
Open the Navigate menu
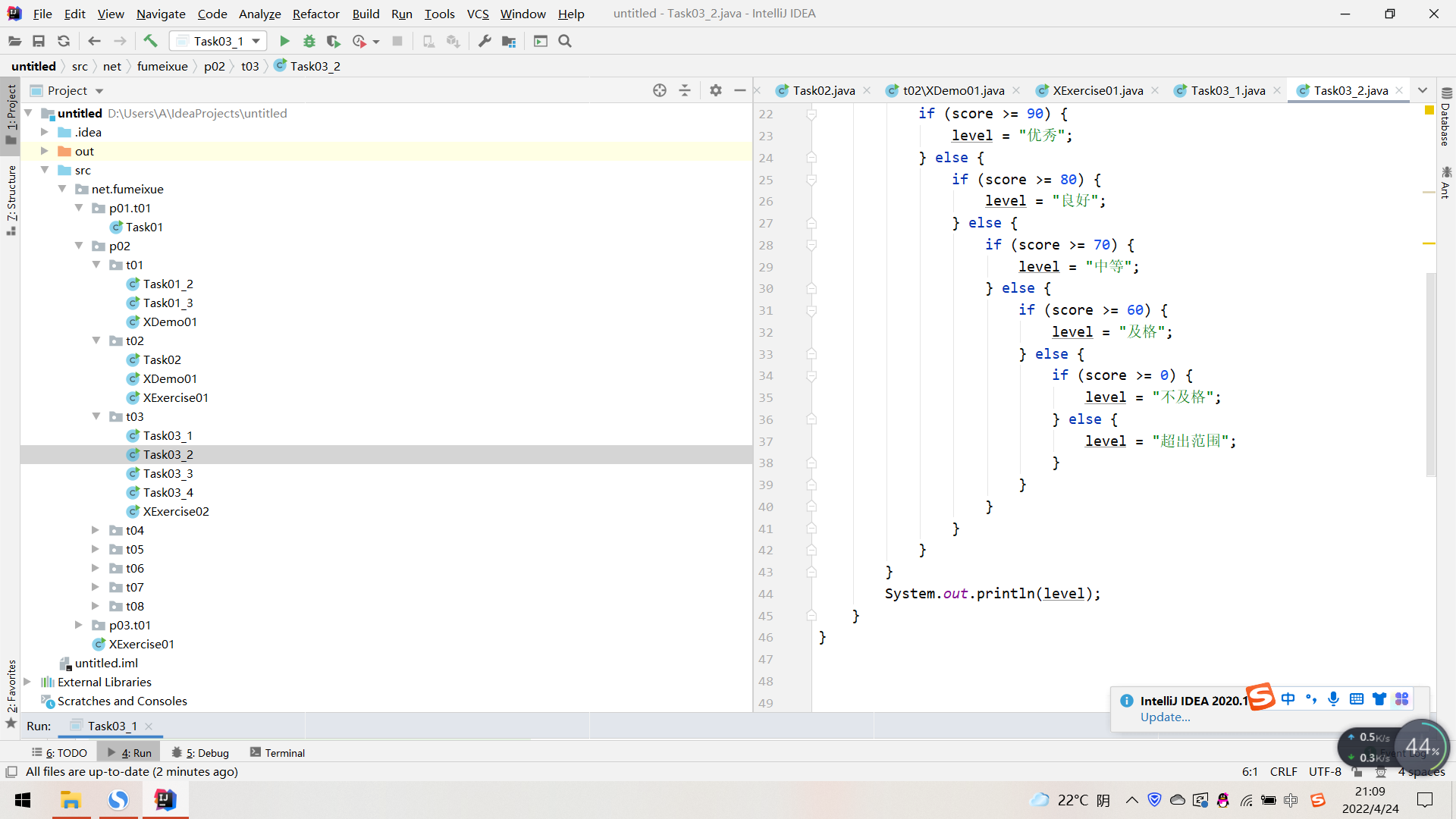(x=161, y=14)
